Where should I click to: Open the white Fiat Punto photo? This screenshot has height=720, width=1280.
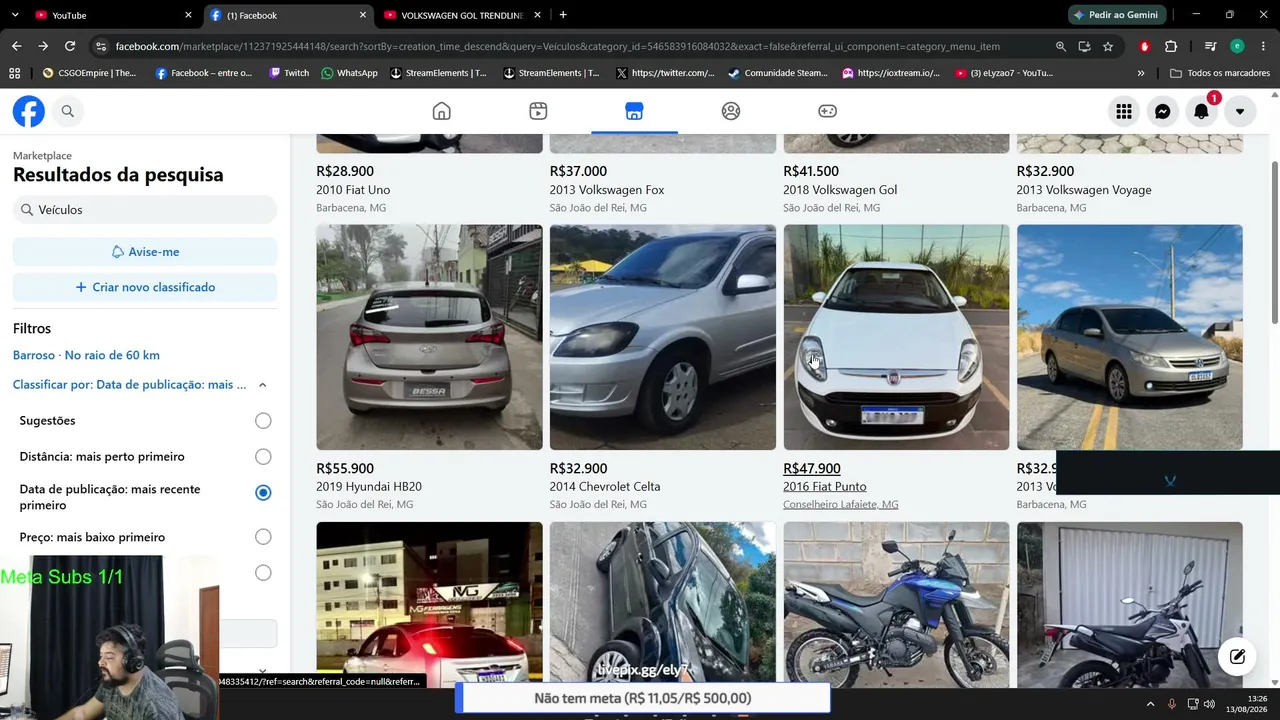(x=896, y=337)
